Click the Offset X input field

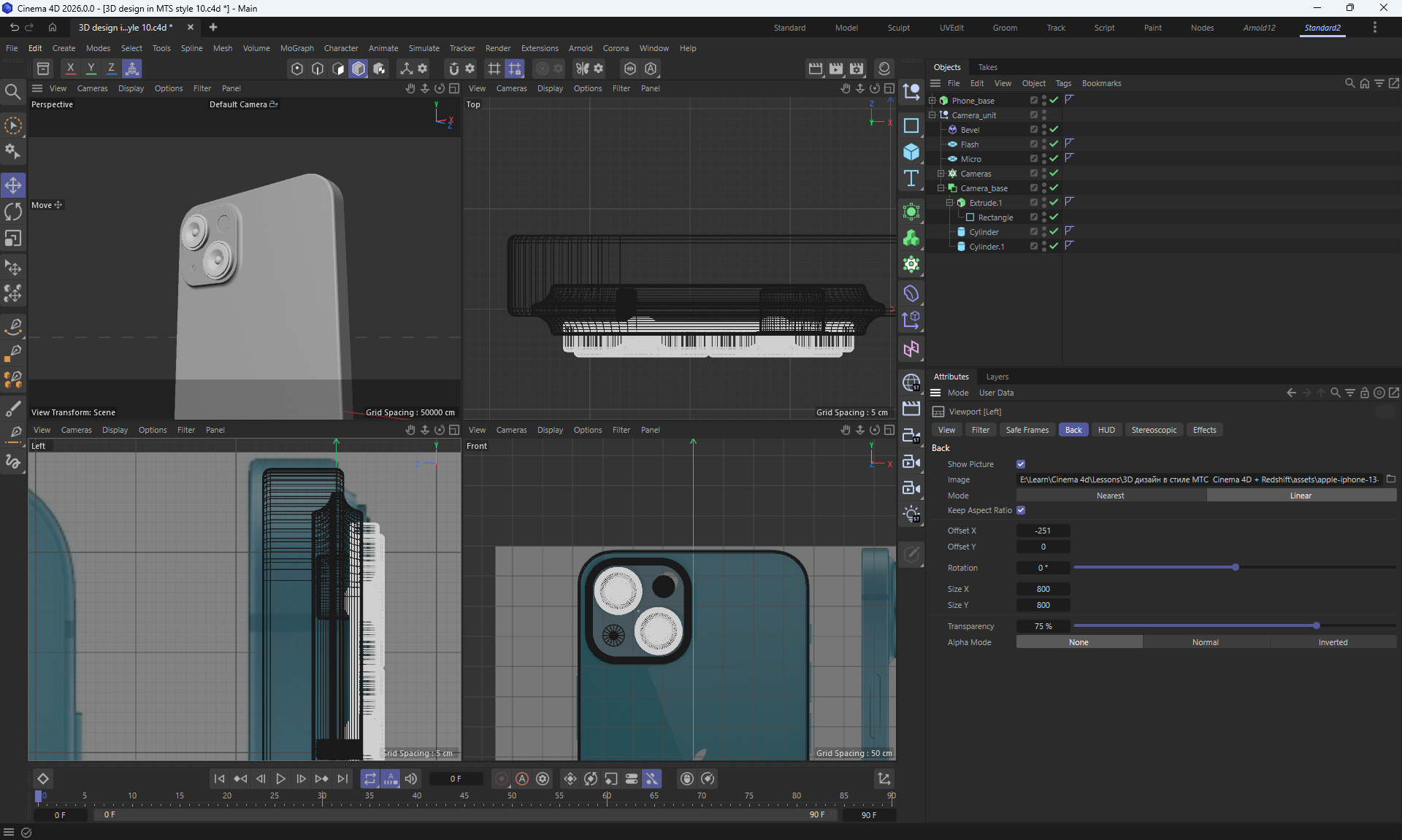coord(1043,531)
